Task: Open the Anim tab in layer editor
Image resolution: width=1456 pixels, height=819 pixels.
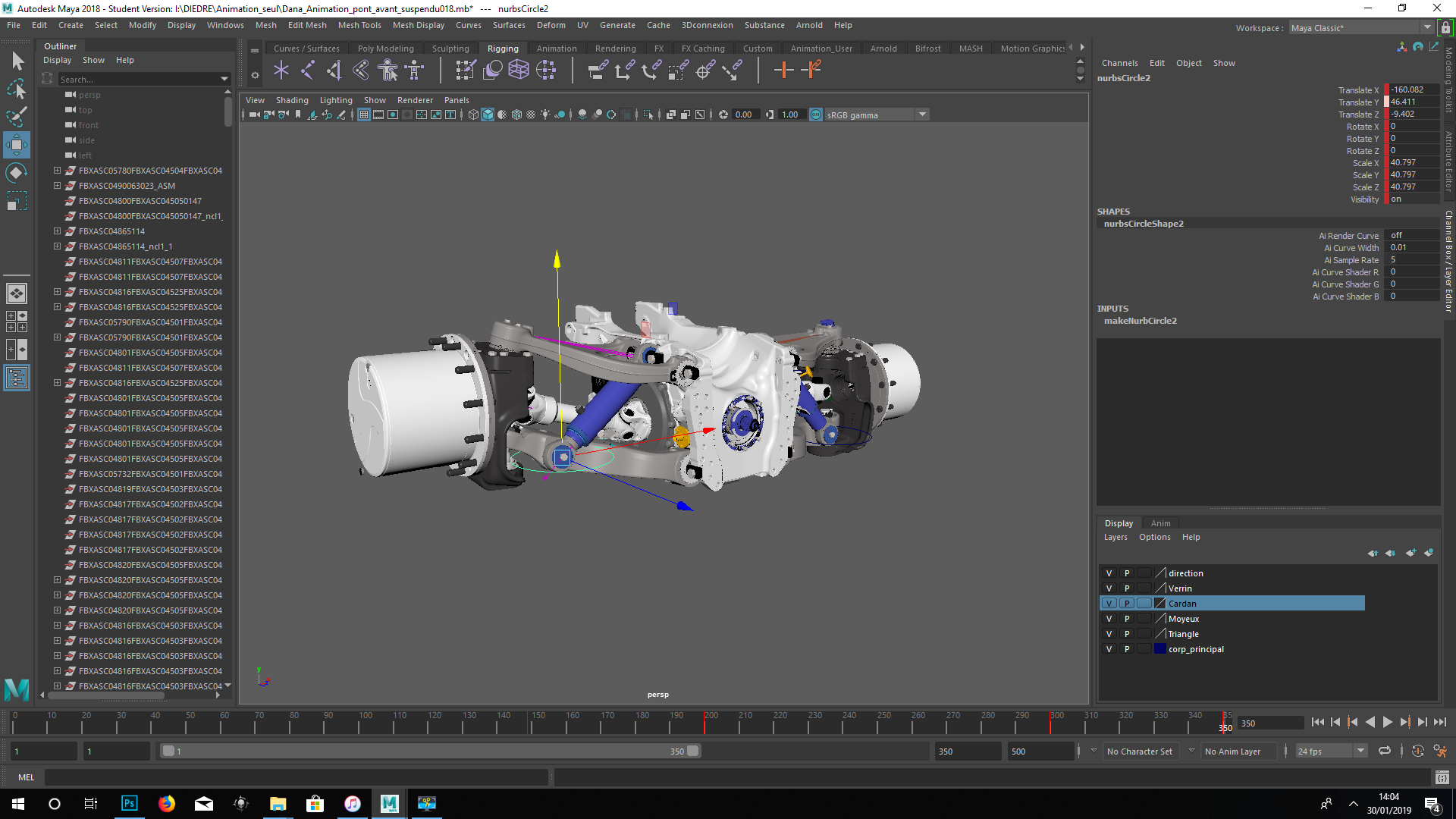Action: coord(1160,523)
